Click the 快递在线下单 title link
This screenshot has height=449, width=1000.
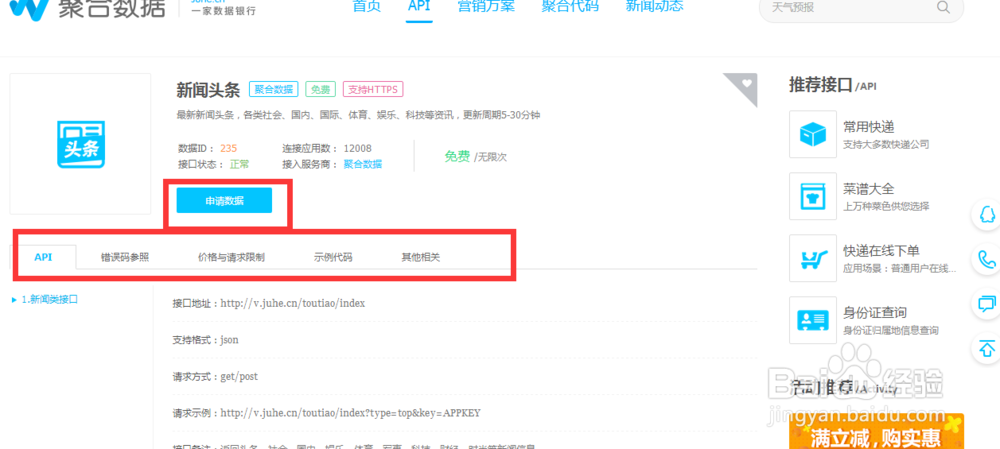click(x=881, y=251)
